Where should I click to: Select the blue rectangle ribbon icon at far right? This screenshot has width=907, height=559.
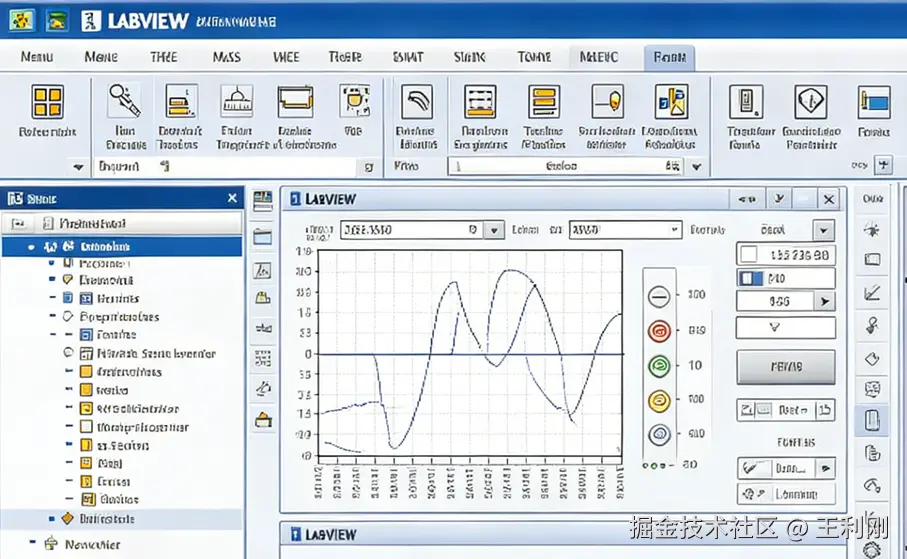(x=873, y=102)
